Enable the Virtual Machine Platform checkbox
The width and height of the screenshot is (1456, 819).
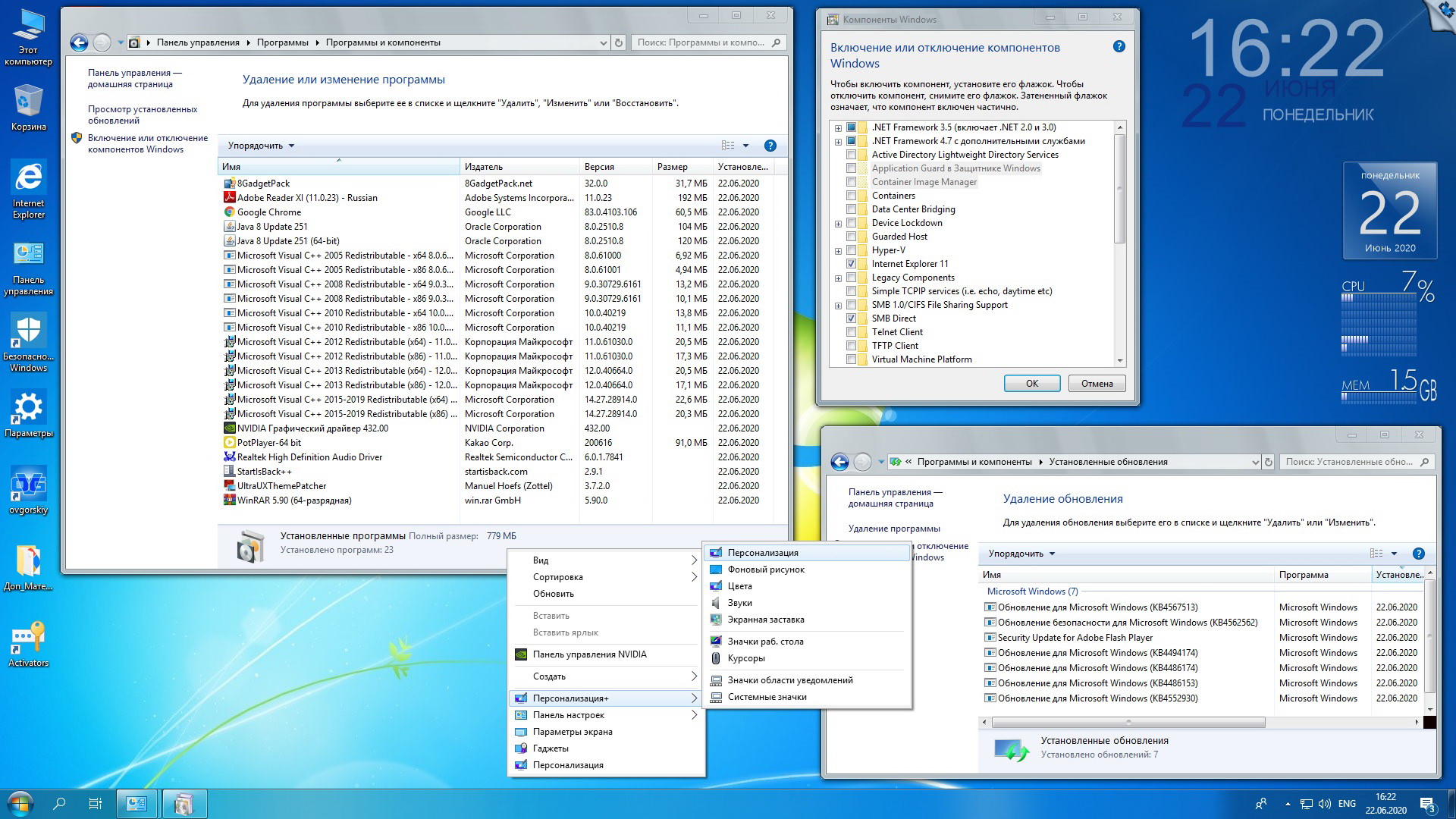coord(851,359)
